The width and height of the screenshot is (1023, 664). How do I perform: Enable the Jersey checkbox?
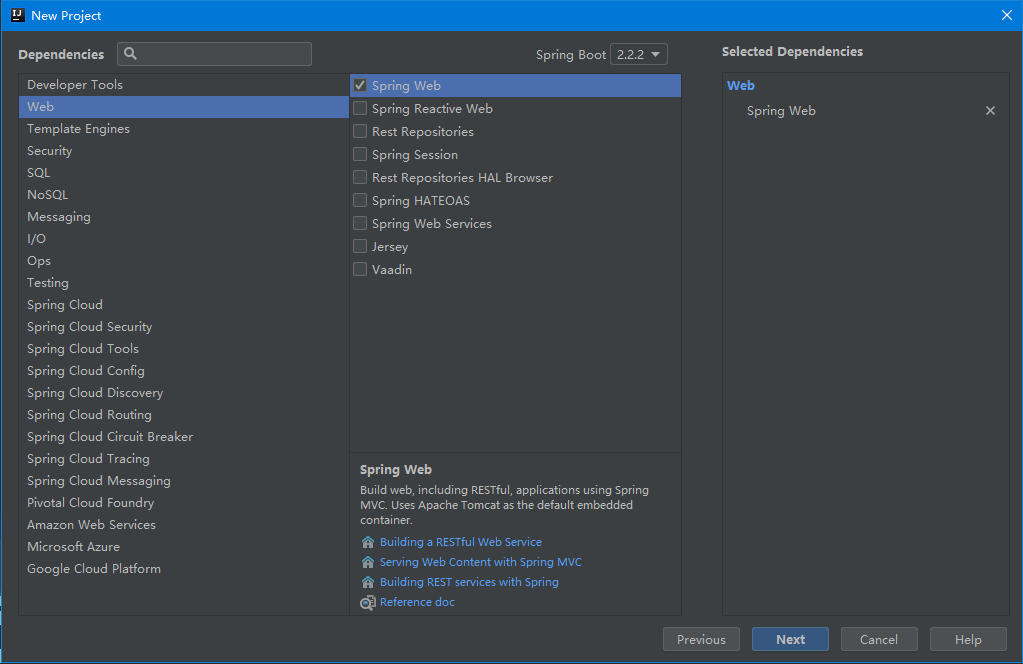point(360,246)
